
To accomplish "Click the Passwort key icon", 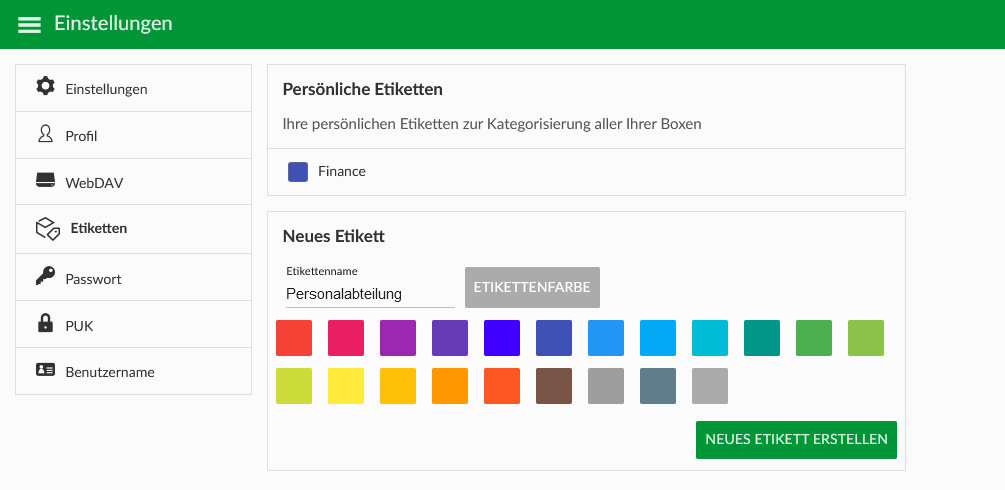I will tap(46, 276).
